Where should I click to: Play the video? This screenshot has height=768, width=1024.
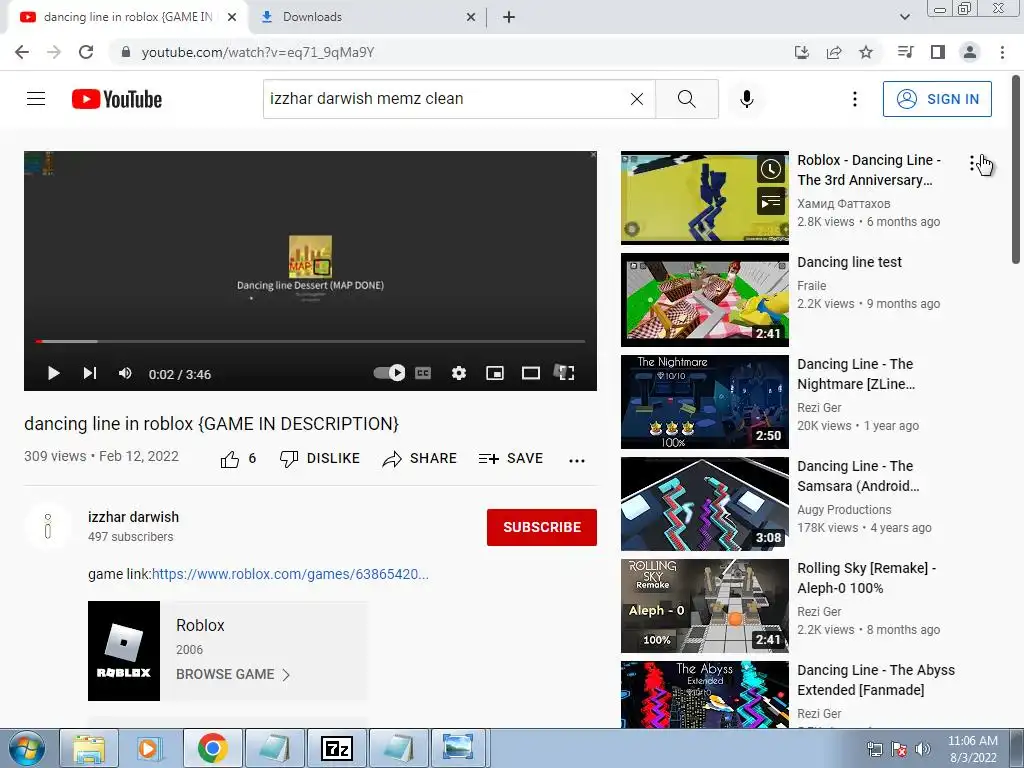tap(54, 373)
